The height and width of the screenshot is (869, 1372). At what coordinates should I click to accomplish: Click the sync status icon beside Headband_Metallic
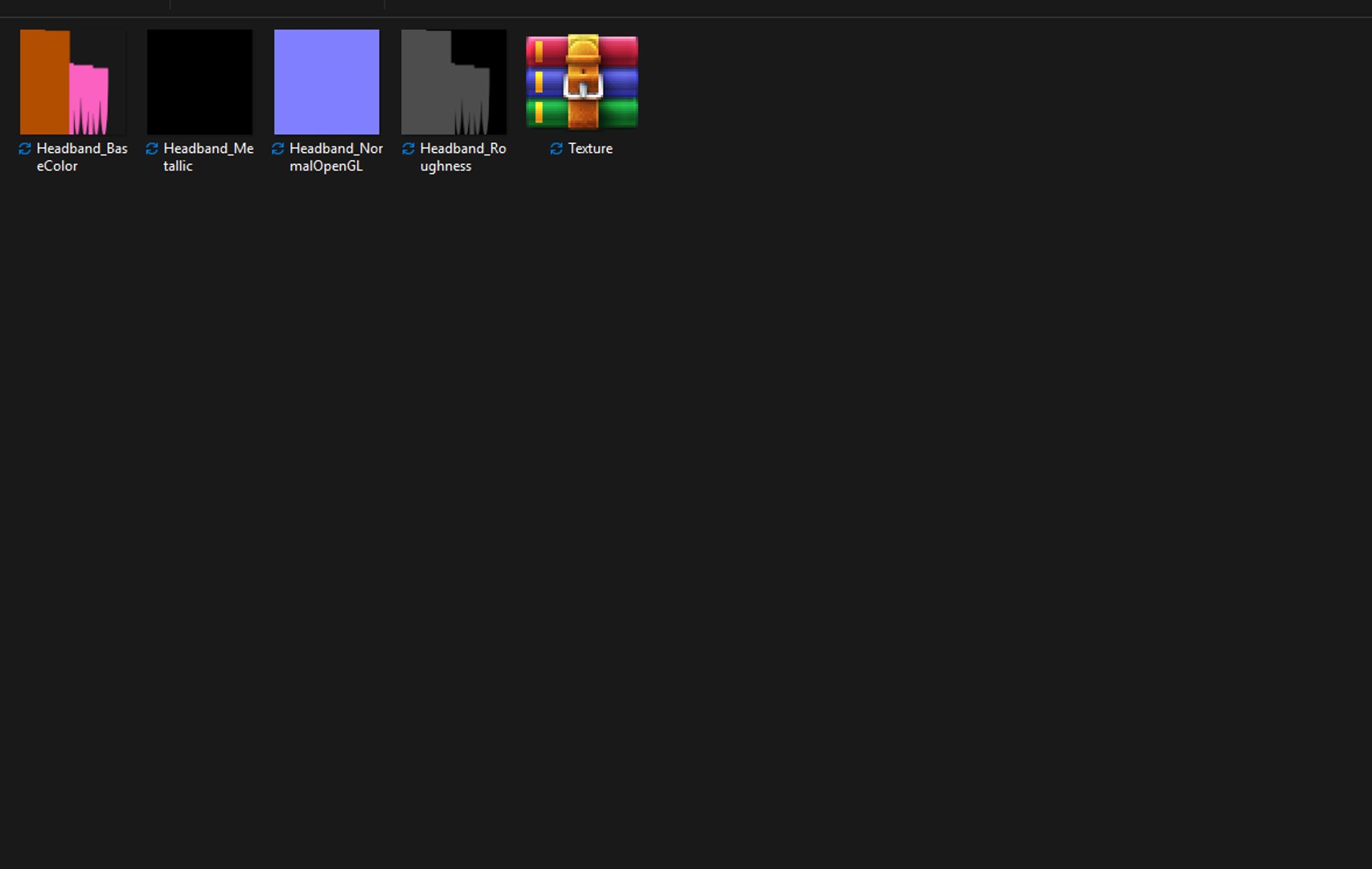(x=152, y=148)
